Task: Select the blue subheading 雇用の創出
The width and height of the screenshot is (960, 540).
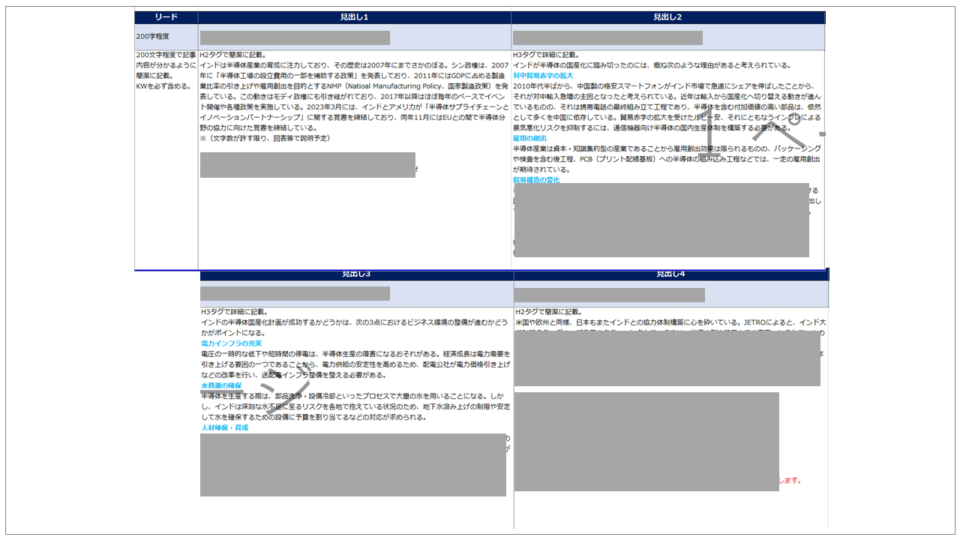Action: click(530, 138)
